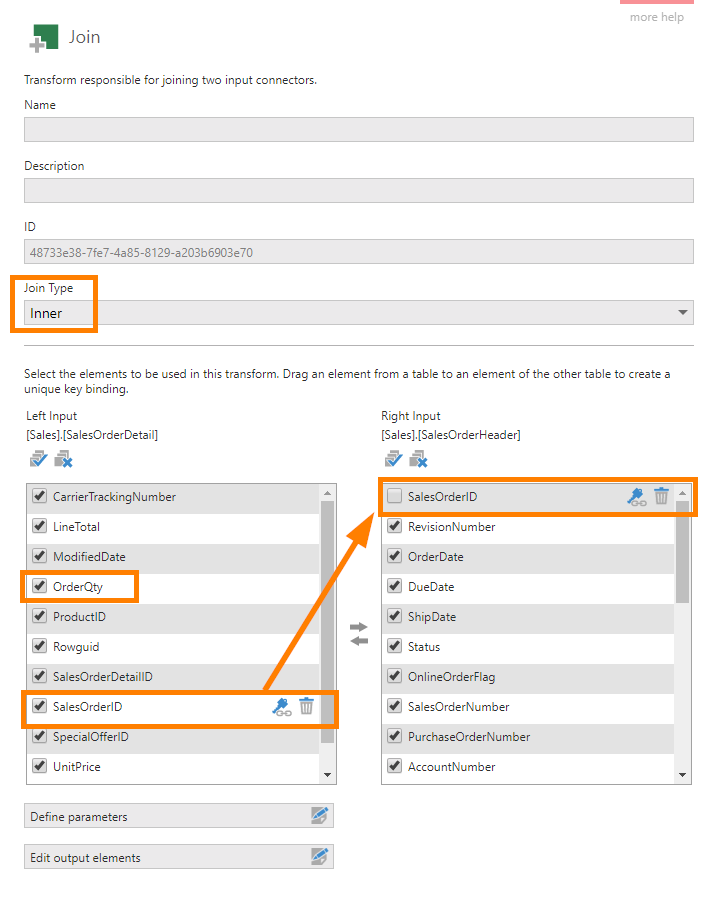Image resolution: width=717 pixels, height=898 pixels.
Task: Remove the binding on right SalesOrderID
Action: (x=661, y=496)
